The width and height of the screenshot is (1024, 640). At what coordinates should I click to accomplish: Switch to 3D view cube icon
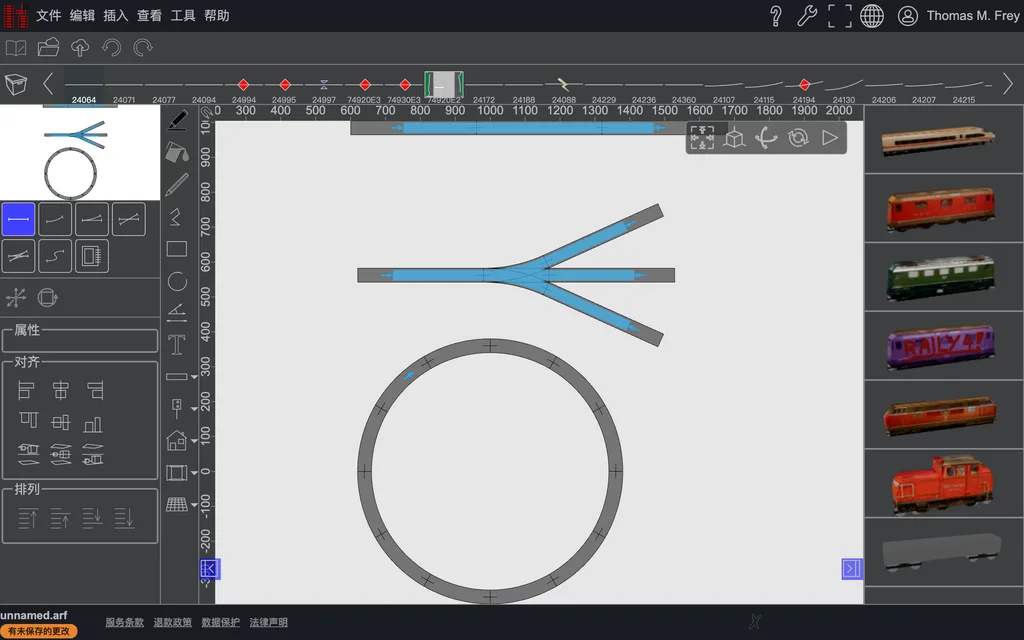(x=734, y=138)
